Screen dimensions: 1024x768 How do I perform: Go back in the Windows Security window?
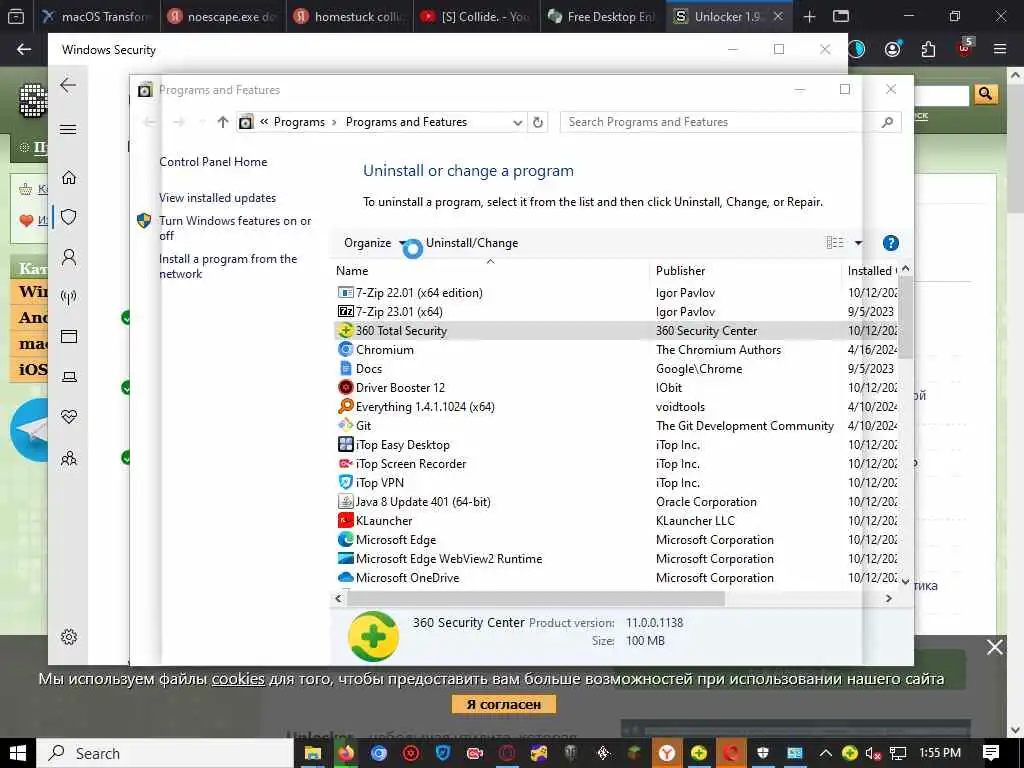pos(69,85)
